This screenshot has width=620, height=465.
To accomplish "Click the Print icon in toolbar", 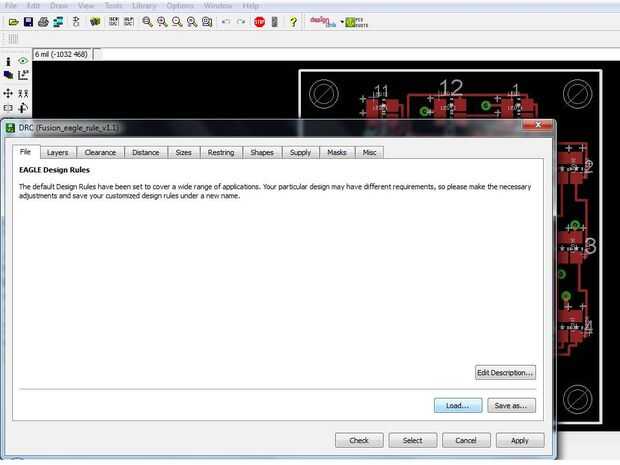I will pyautogui.click(x=43, y=22).
